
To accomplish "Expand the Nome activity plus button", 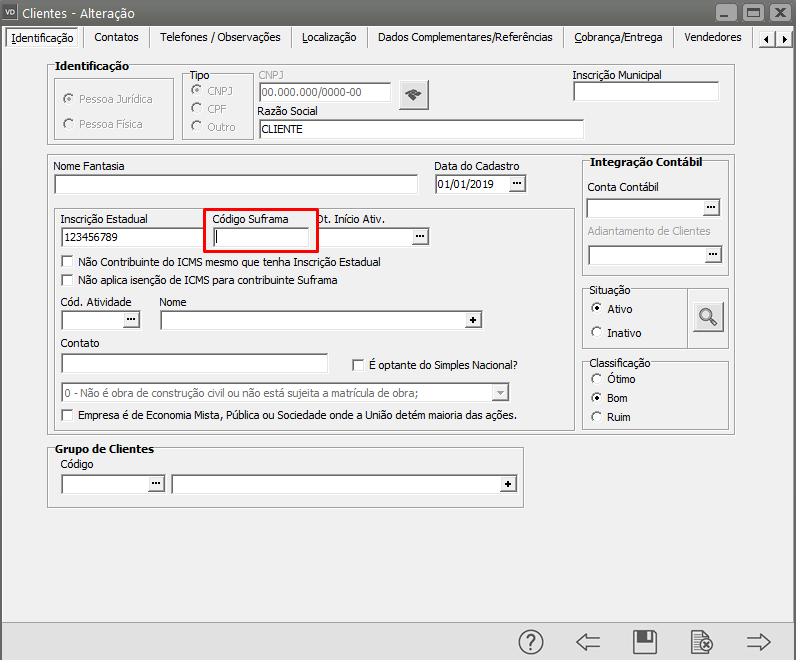I will point(473,320).
